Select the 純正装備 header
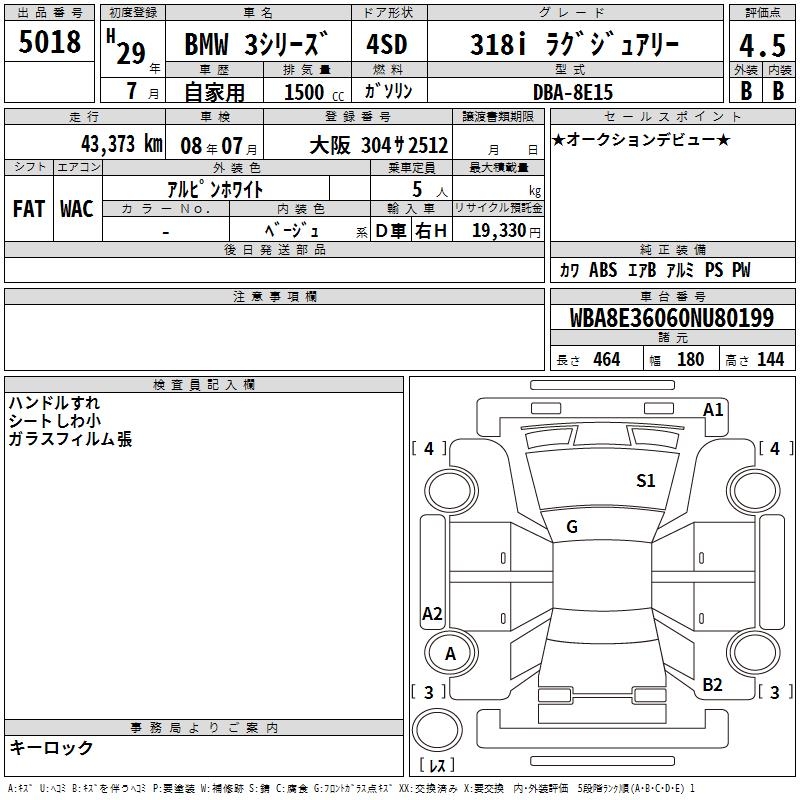Screen dimensions: 800x800 [x=672, y=249]
